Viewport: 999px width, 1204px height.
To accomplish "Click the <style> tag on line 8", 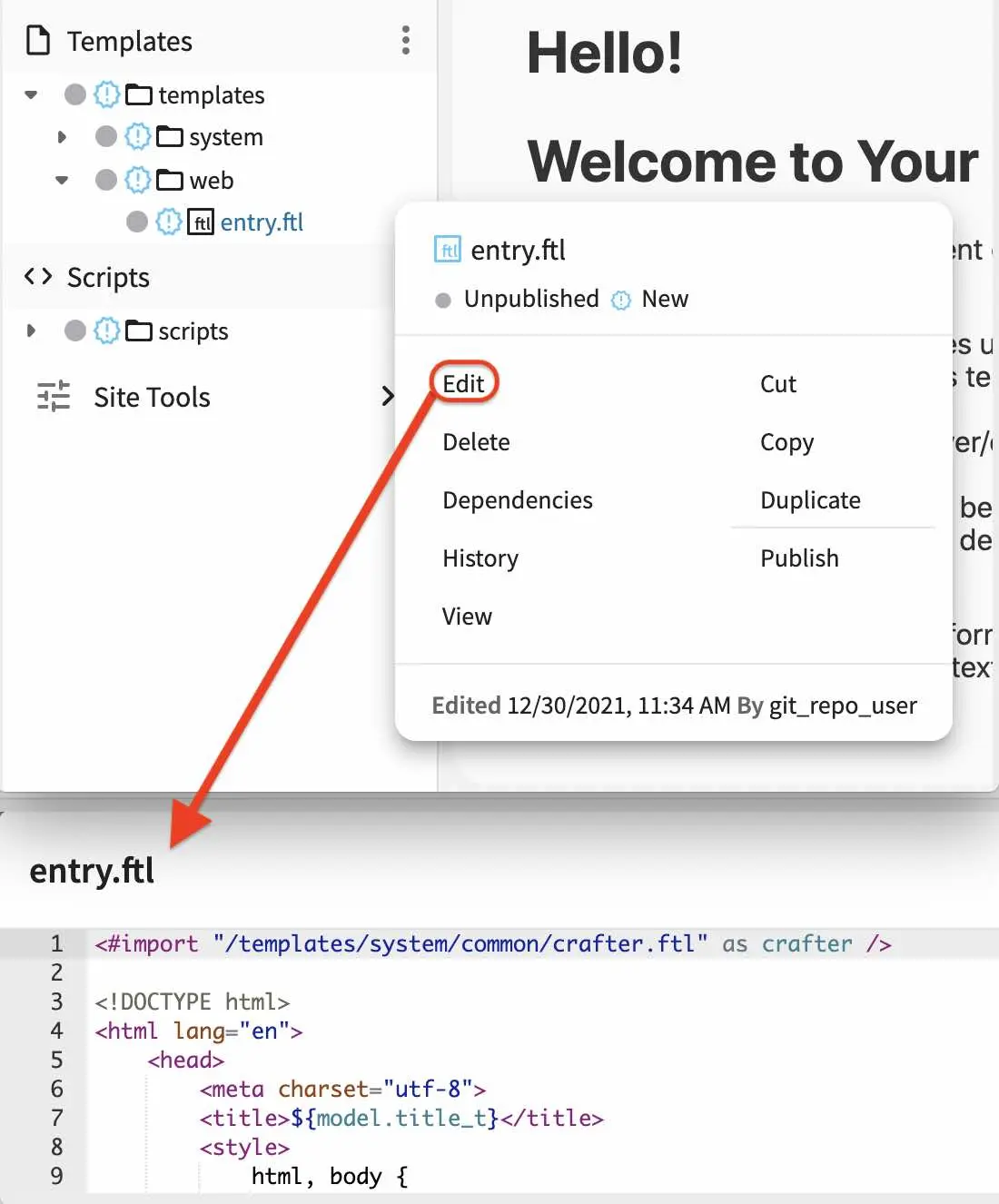I will [244, 1147].
